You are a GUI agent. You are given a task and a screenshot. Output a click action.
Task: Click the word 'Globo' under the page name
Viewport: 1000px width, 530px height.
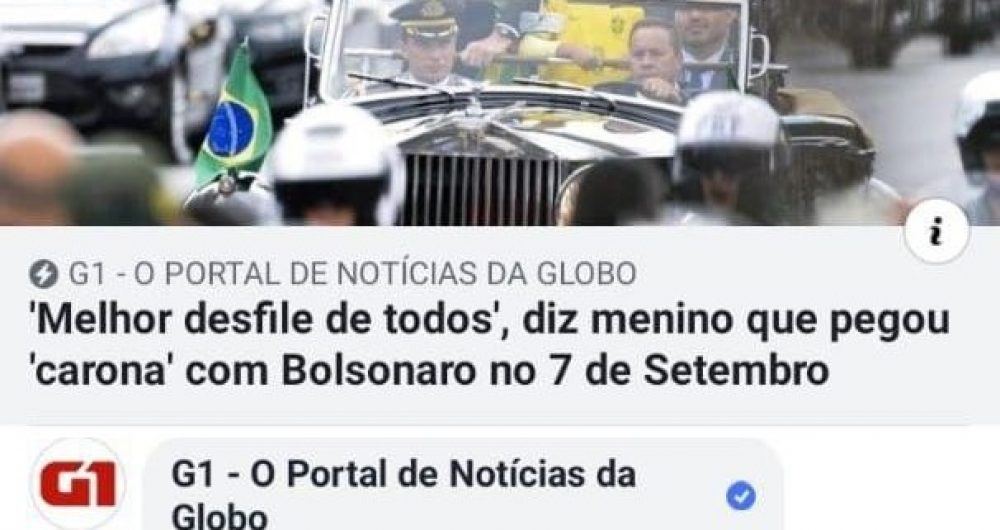(219, 516)
